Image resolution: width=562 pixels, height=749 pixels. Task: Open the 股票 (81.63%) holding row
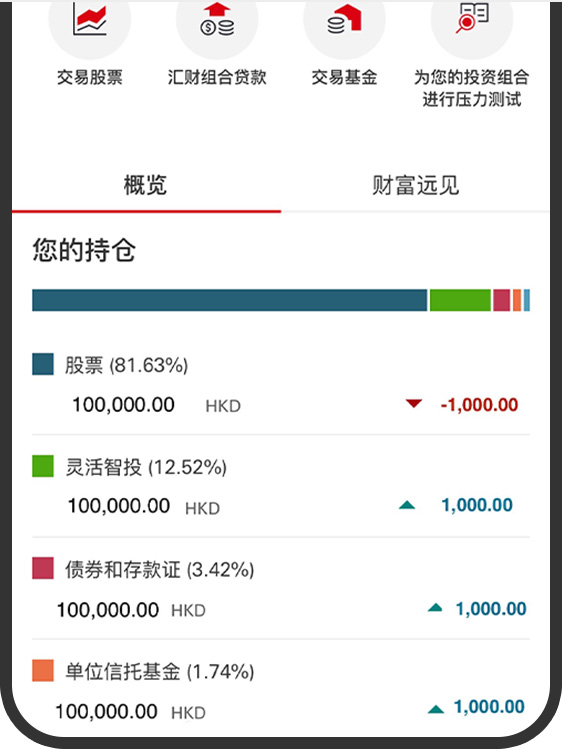(x=281, y=385)
